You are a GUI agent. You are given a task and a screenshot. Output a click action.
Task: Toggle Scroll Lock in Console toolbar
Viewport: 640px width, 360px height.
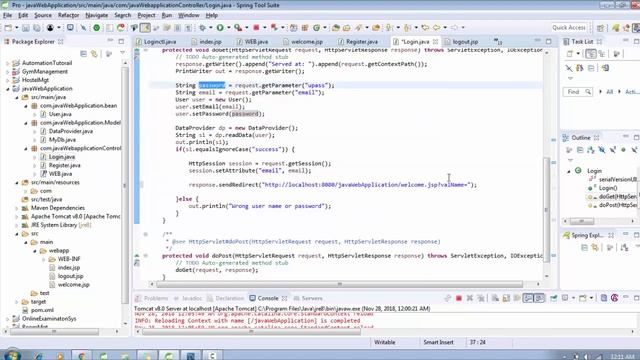coord(506,298)
